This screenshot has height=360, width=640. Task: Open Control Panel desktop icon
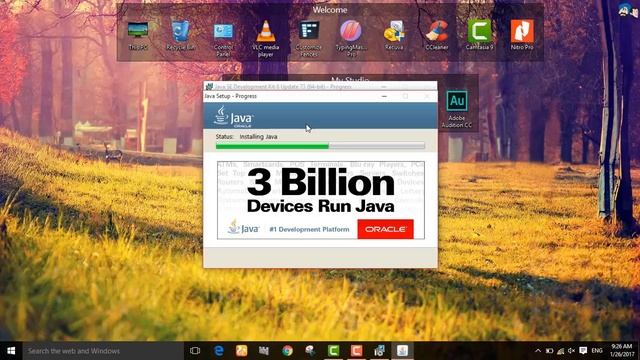pos(223,39)
